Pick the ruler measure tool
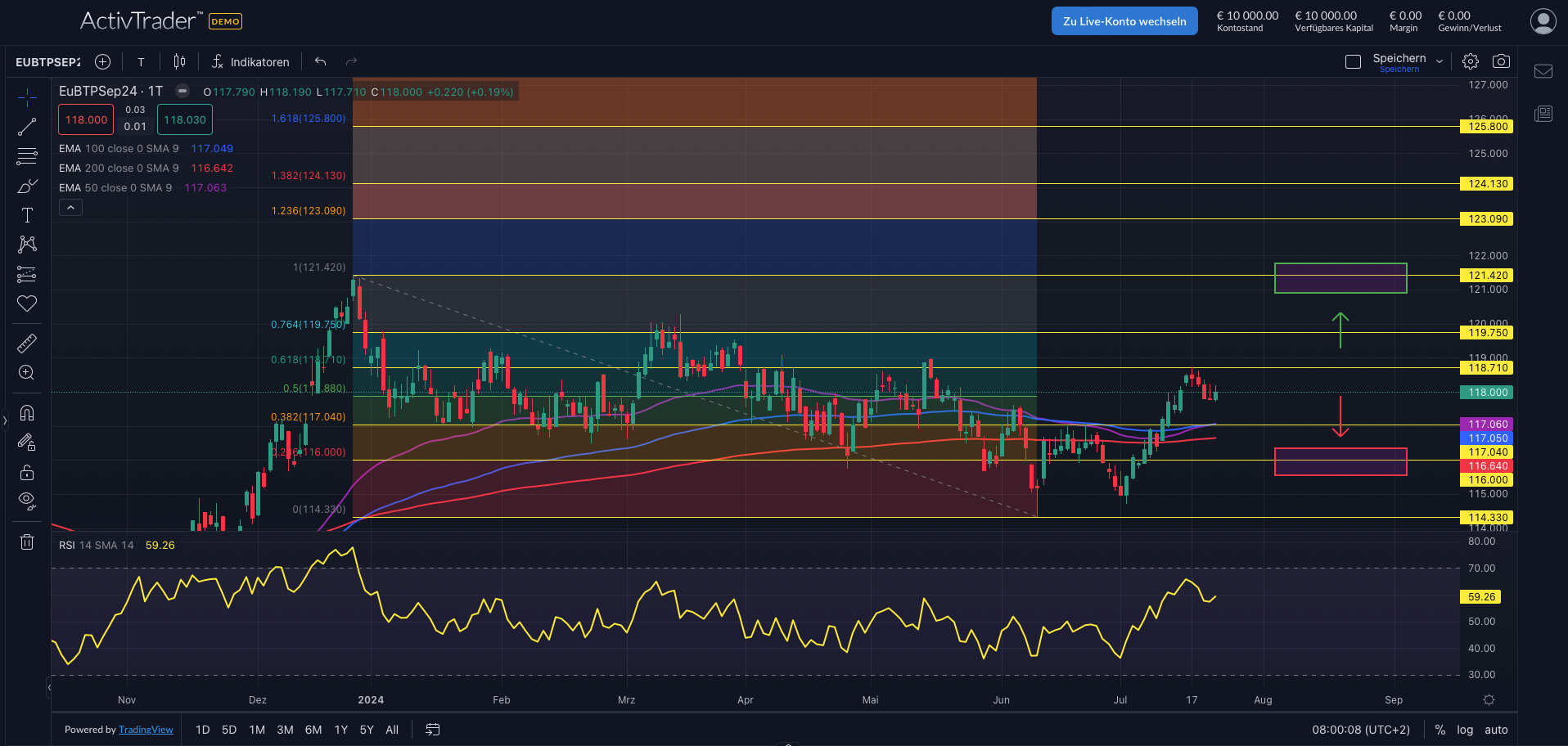 27,344
